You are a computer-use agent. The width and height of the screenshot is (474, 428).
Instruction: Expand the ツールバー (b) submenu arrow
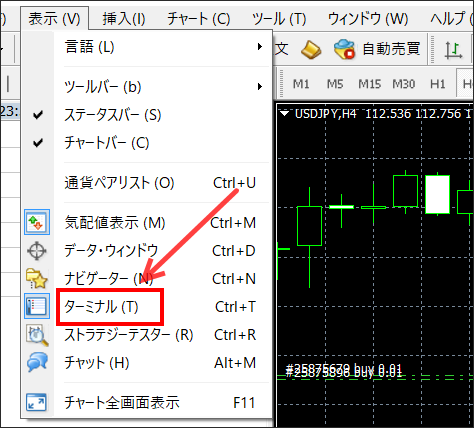coord(260,87)
